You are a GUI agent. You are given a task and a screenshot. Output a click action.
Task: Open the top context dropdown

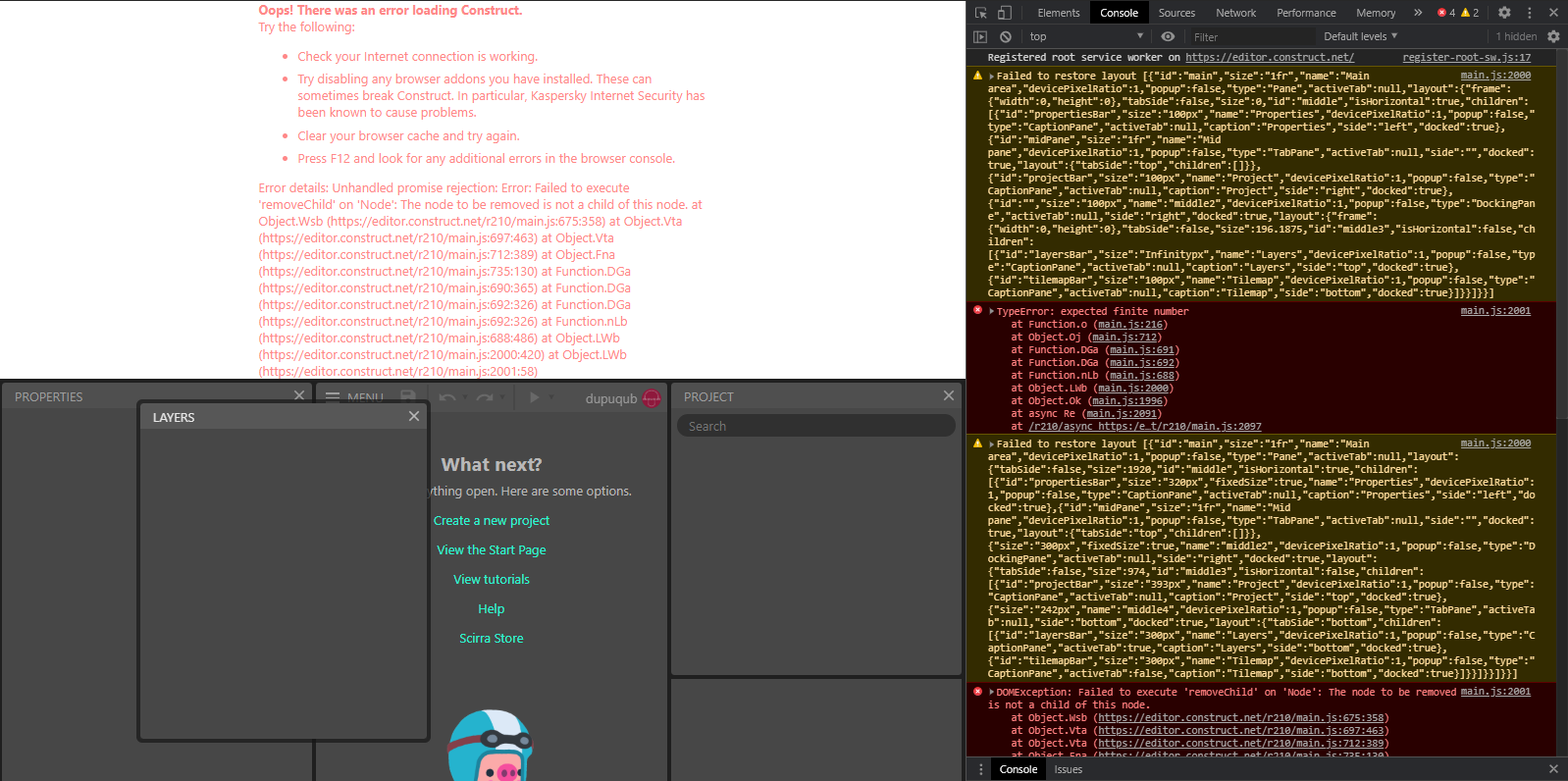tap(1085, 36)
